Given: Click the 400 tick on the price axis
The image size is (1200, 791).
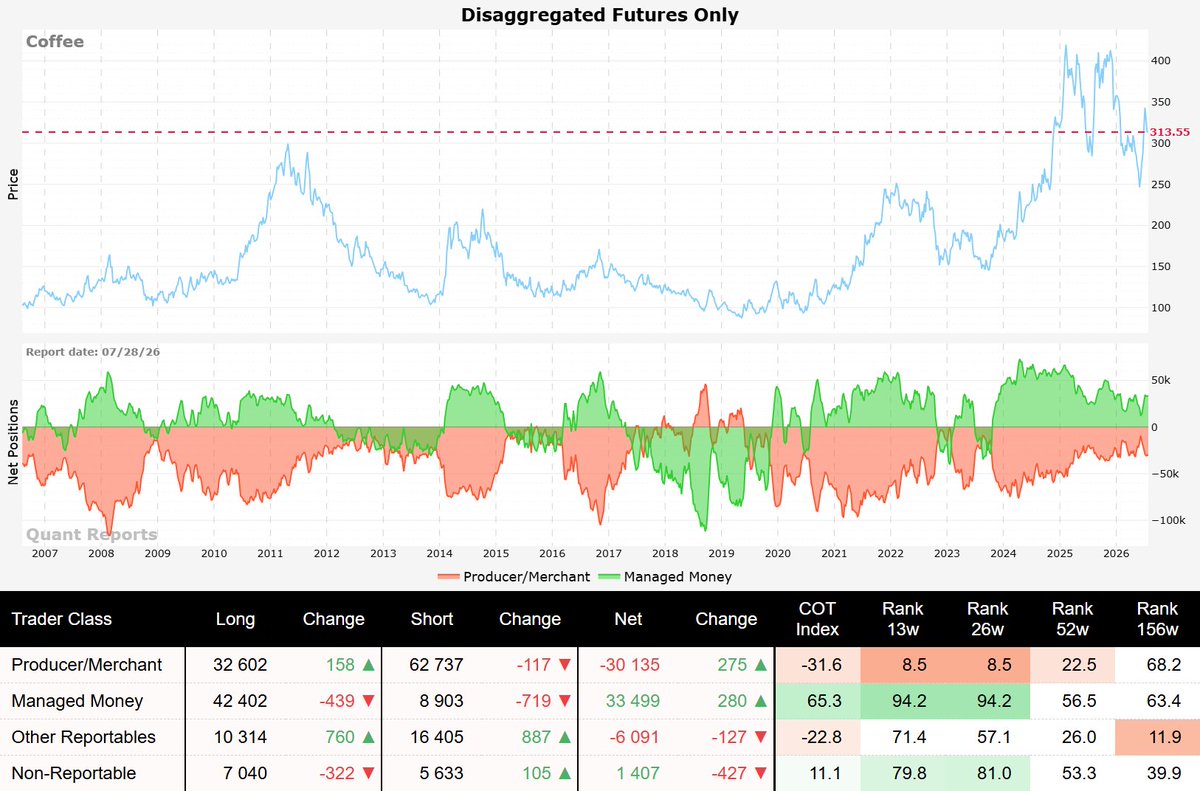Looking at the screenshot, I should [x=1159, y=61].
